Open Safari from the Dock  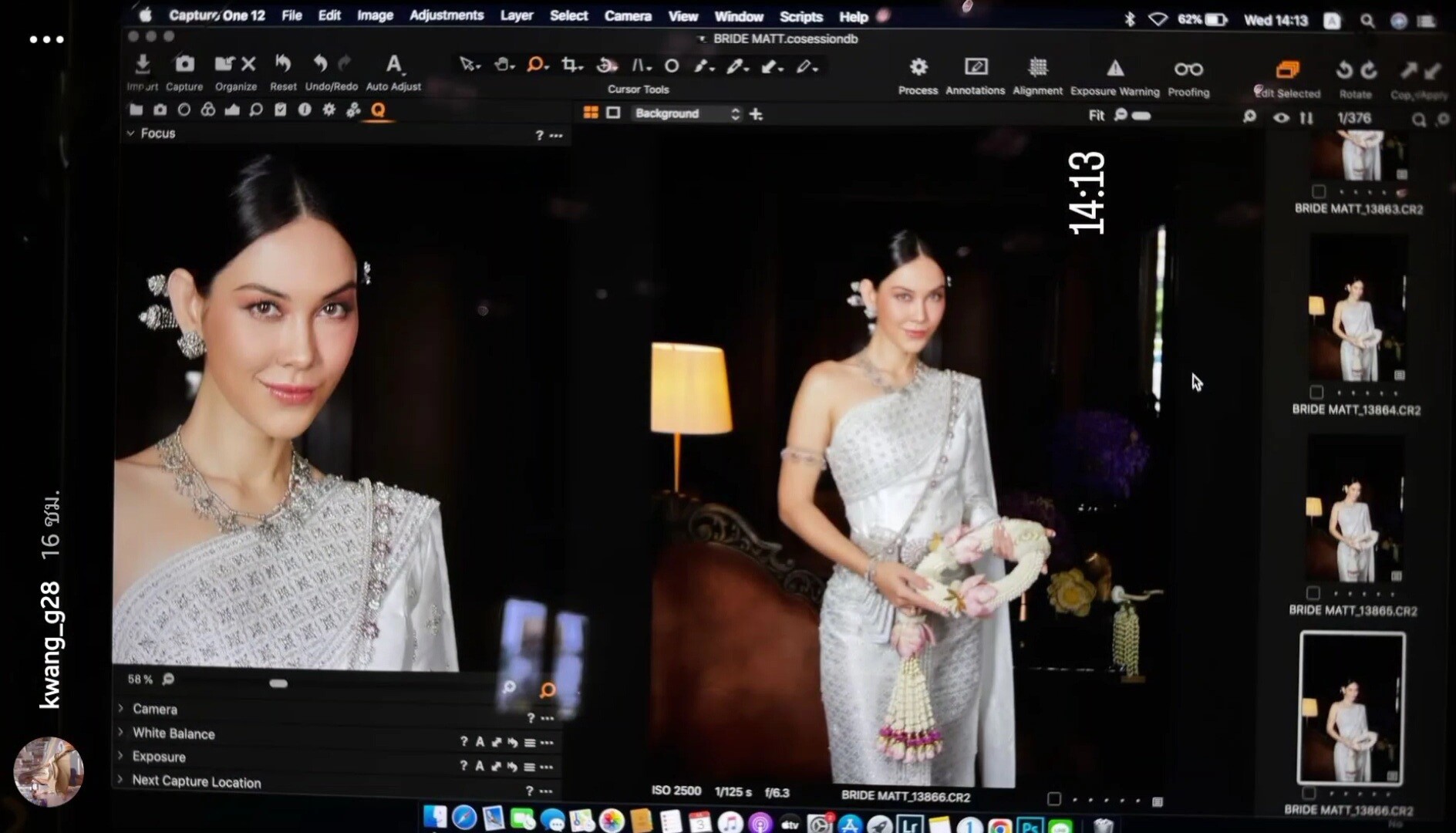point(464,818)
